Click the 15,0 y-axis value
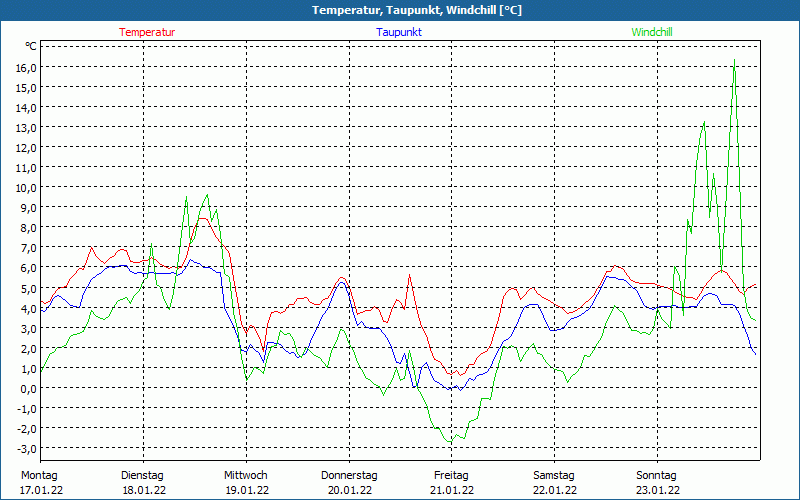This screenshot has height=500, width=800. (x=26, y=87)
